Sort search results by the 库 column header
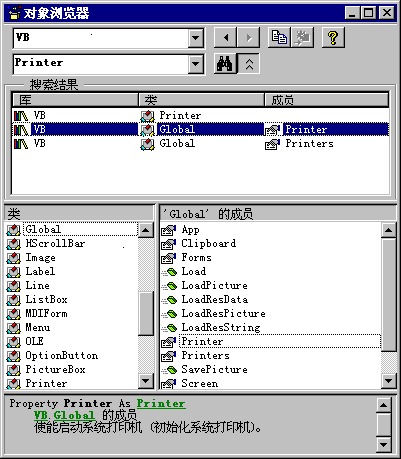The height and width of the screenshot is (459, 401). (75, 100)
